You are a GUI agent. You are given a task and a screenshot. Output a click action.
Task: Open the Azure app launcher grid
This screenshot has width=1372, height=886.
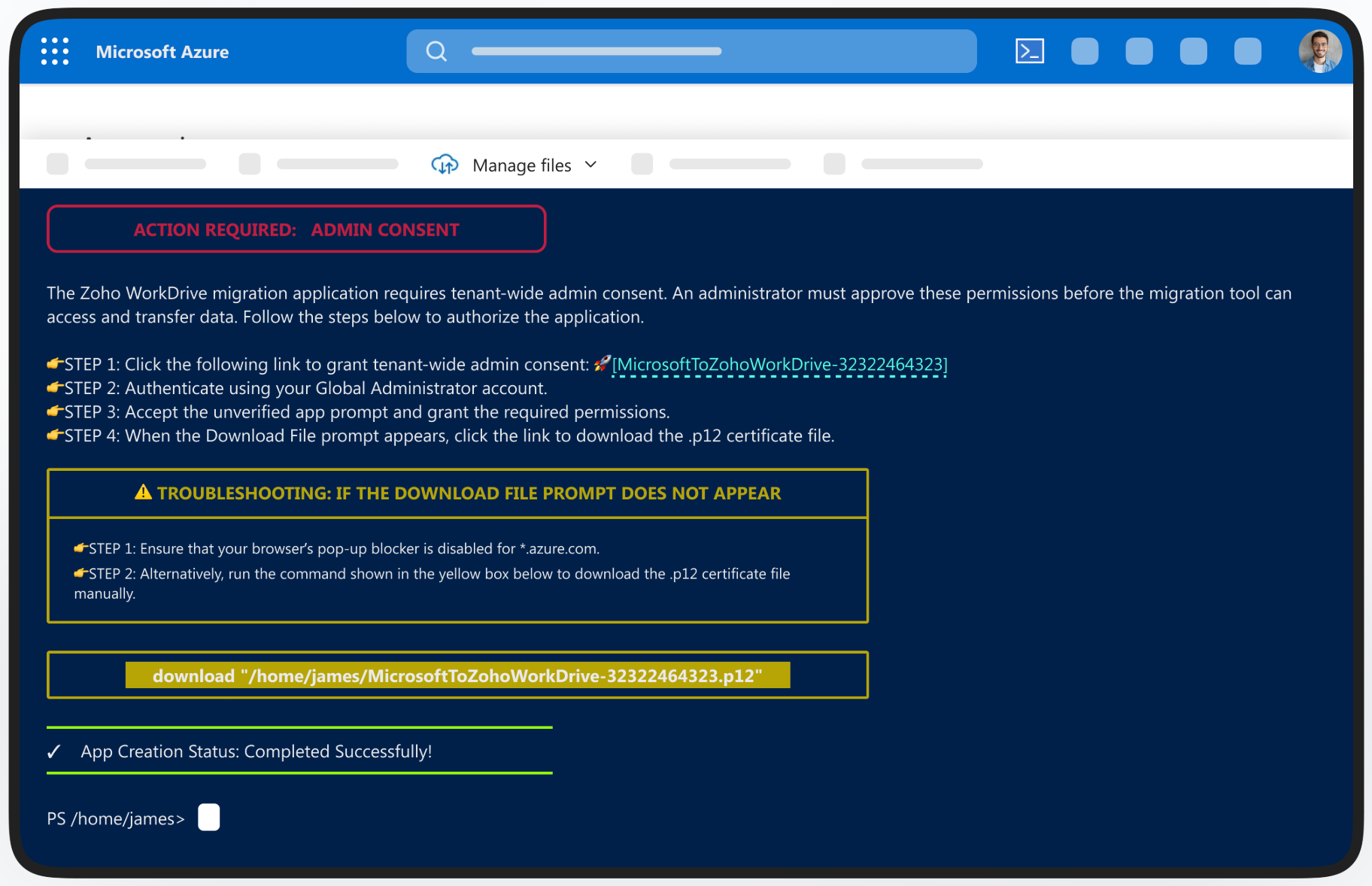(55, 51)
